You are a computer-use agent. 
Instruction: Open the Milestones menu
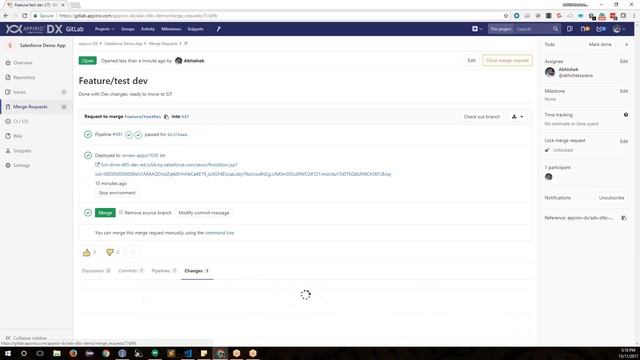[171, 29]
